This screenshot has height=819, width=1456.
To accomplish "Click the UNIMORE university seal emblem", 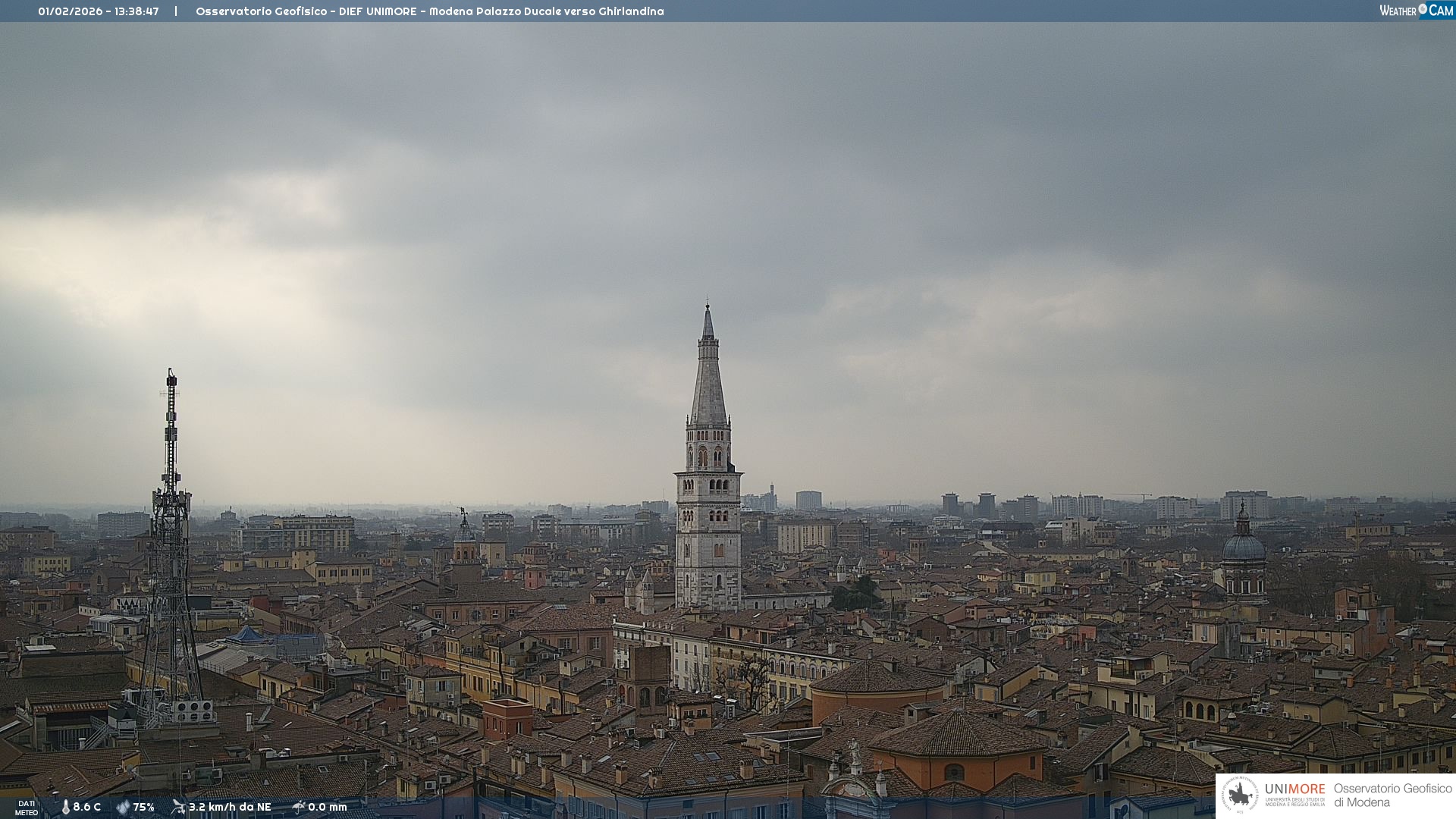I will tap(1240, 795).
